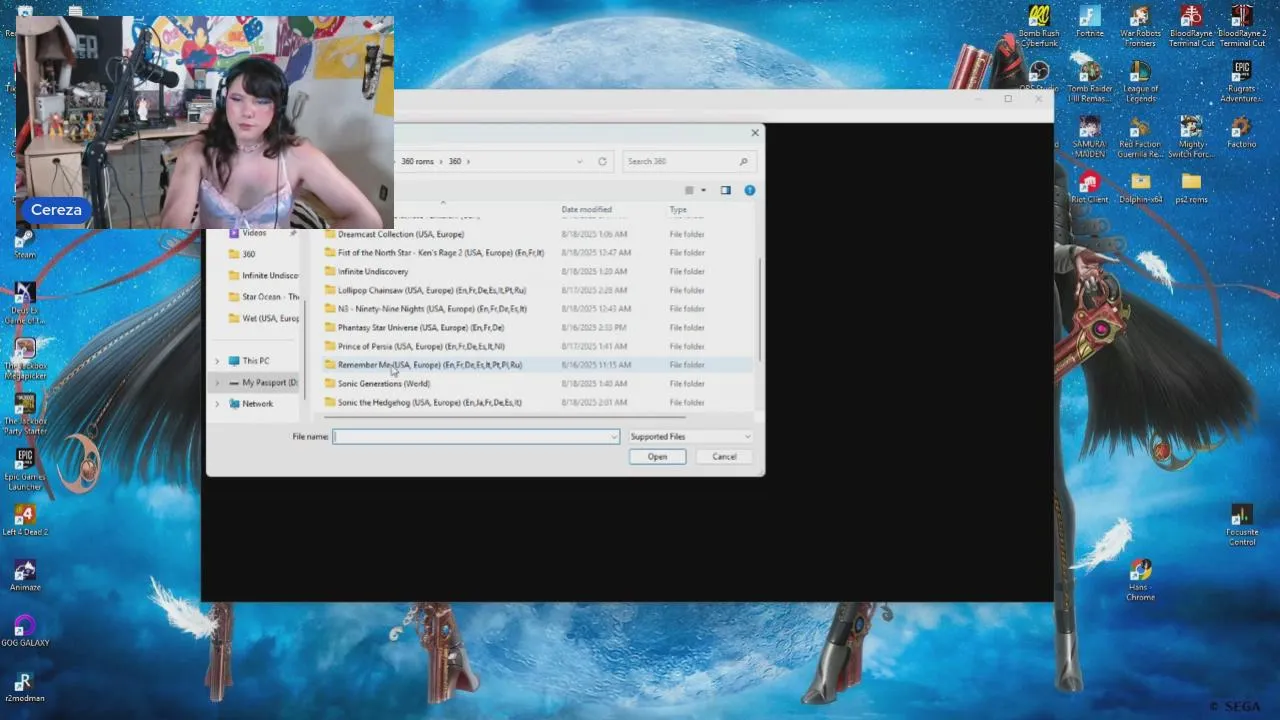1280x720 pixels.
Task: Select BloodRayne Terminal Cut desktop icon
Action: click(1190, 25)
